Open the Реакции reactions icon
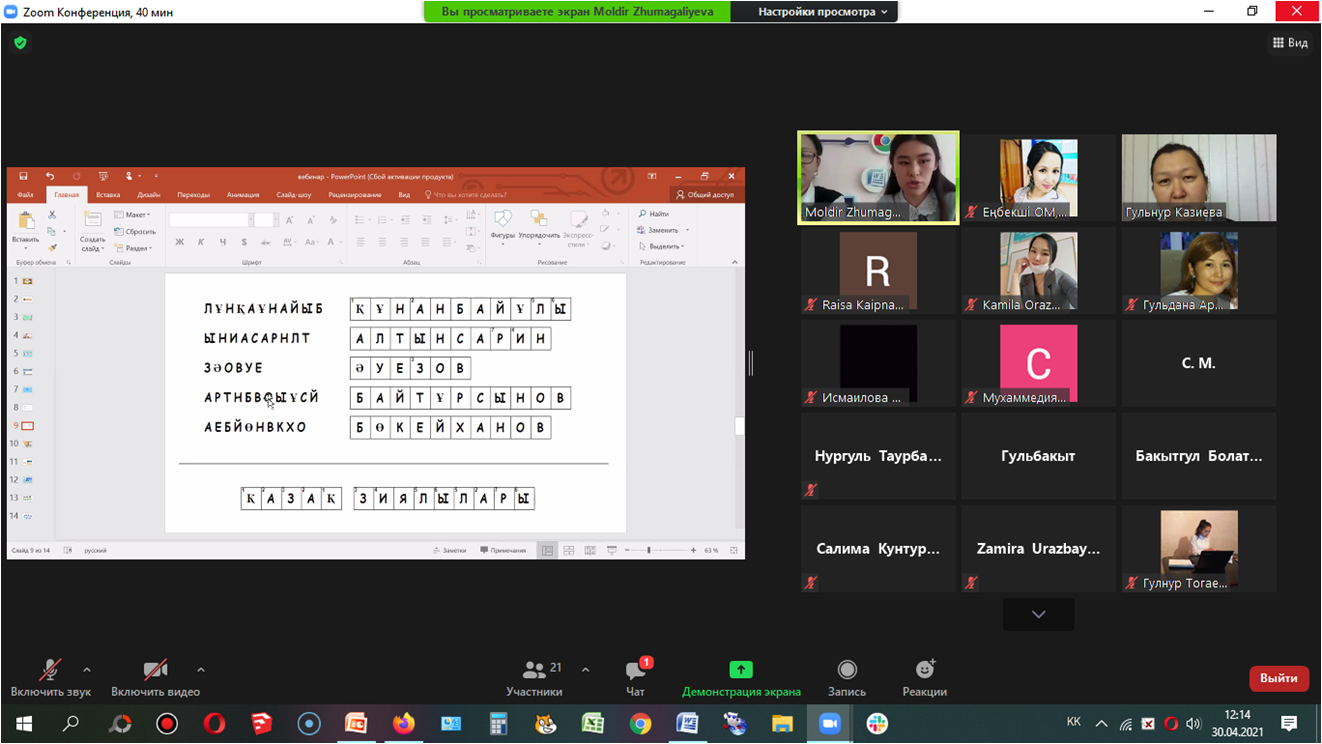This screenshot has height=744, width=1322. [x=924, y=670]
